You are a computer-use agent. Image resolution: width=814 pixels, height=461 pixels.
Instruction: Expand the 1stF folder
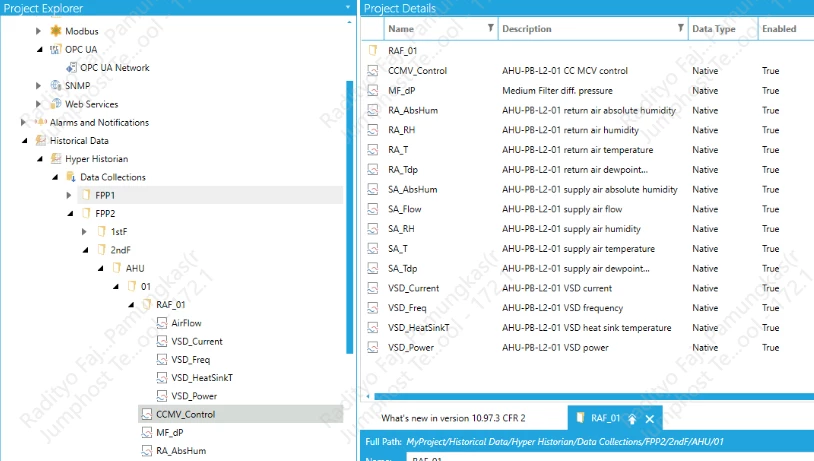(84, 232)
